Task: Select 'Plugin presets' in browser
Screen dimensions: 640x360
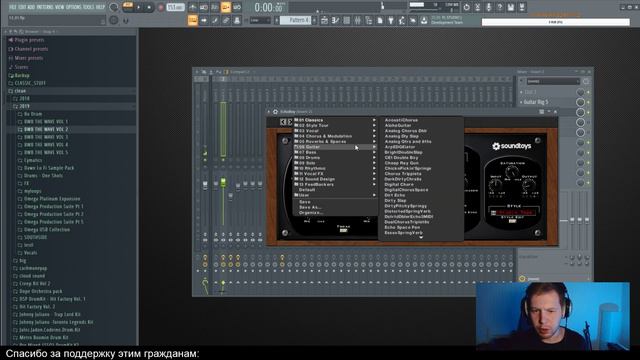Action: coord(29,40)
